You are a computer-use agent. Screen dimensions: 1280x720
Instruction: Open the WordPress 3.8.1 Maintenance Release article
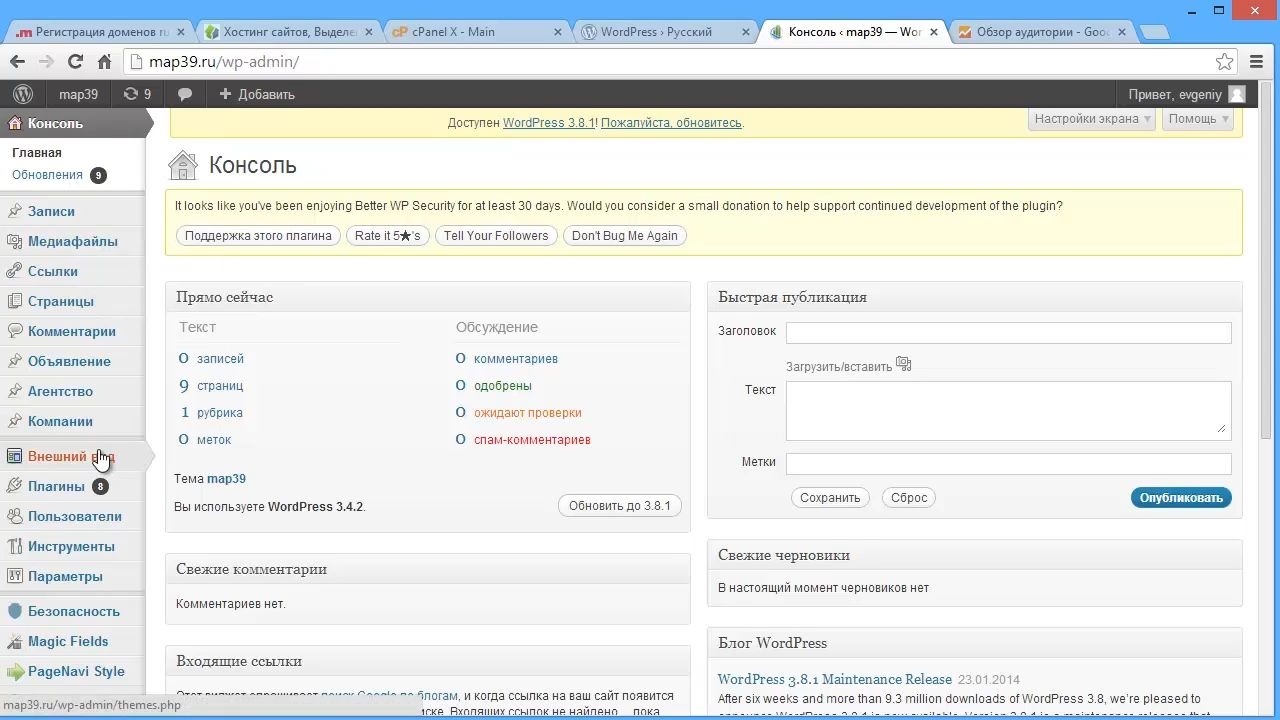[x=835, y=679]
